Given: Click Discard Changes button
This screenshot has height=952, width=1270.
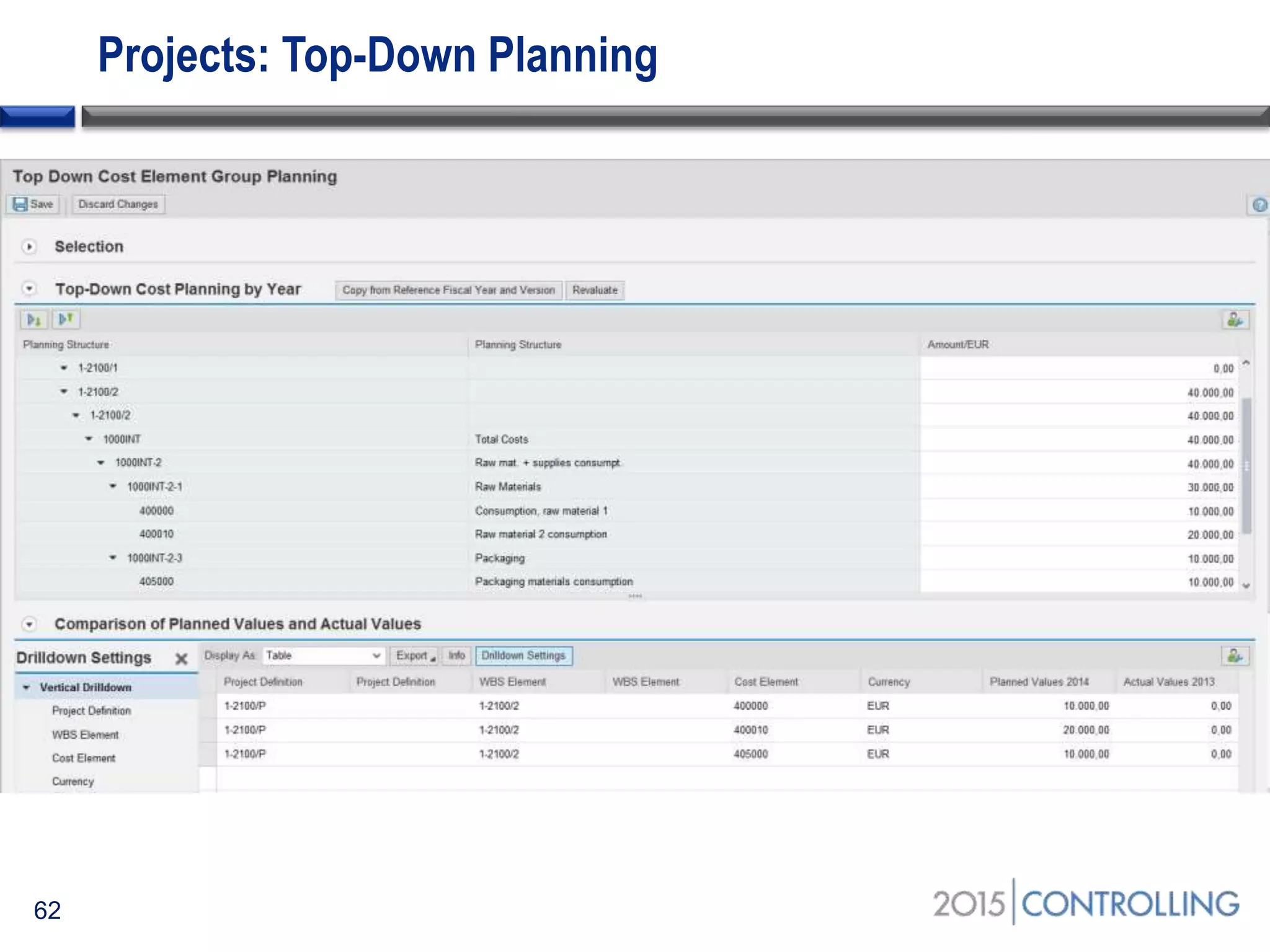Looking at the screenshot, I should (x=118, y=204).
